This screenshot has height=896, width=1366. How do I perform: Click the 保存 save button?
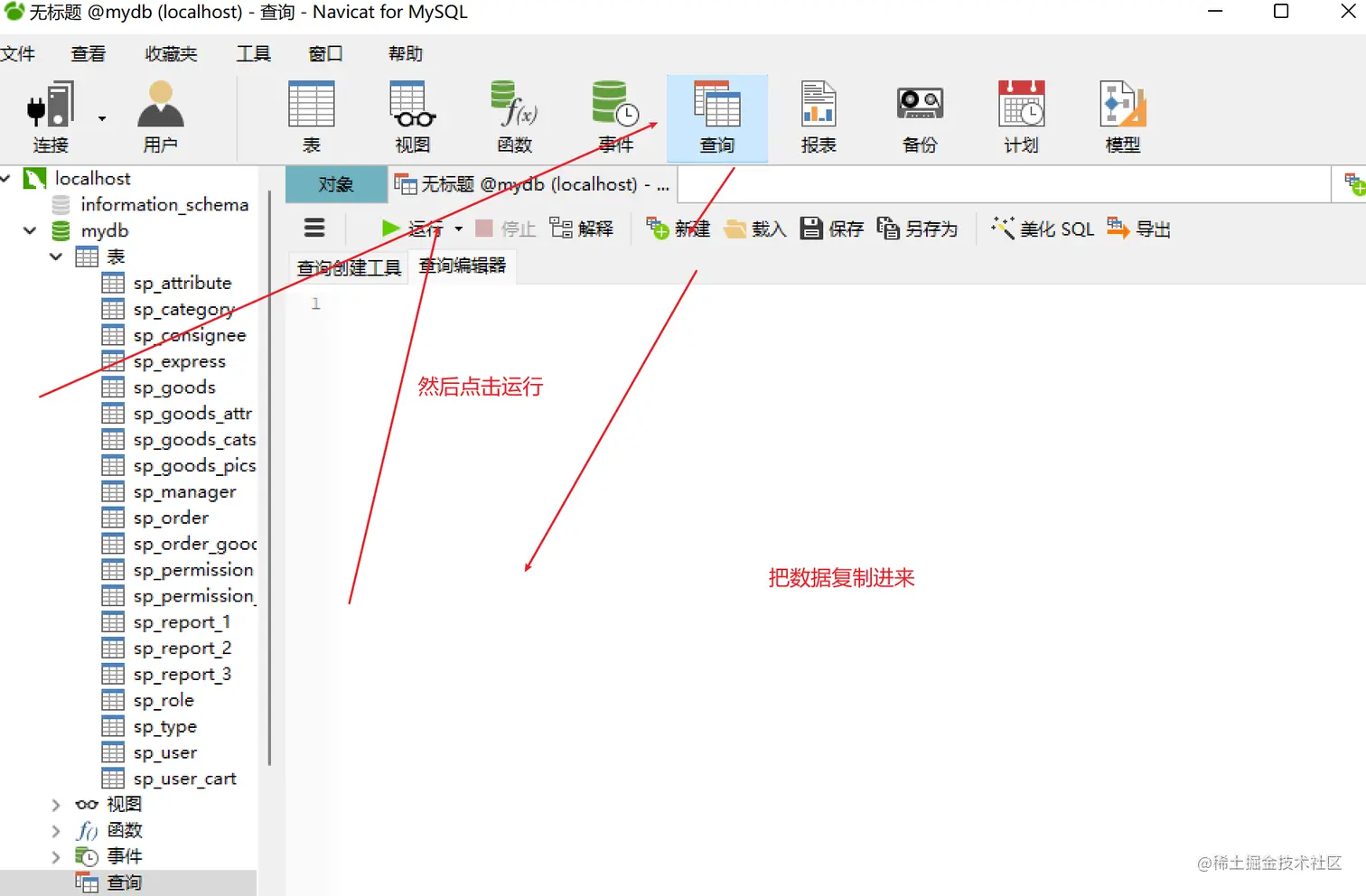[832, 229]
